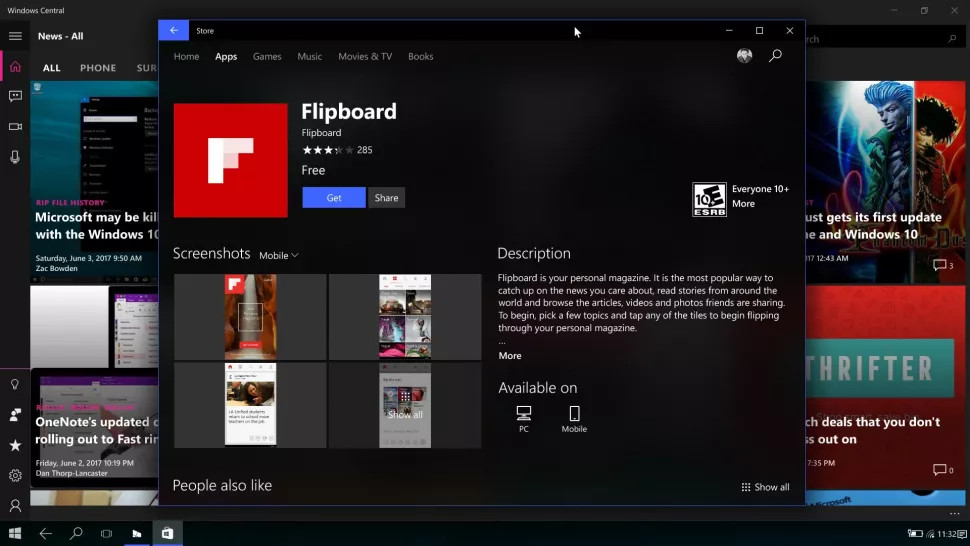Open the Windows Start menu

(x=15, y=533)
